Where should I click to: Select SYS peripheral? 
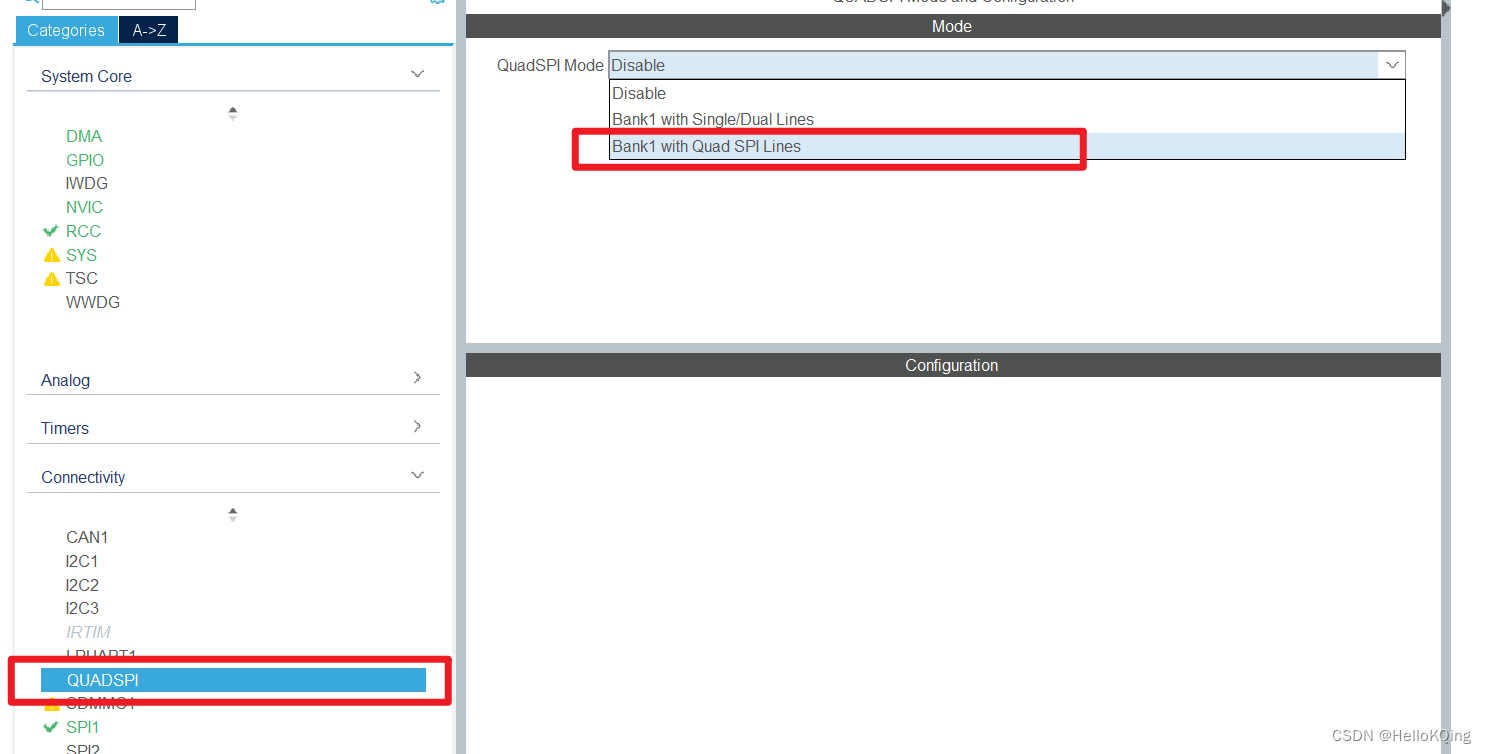pyautogui.click(x=81, y=255)
